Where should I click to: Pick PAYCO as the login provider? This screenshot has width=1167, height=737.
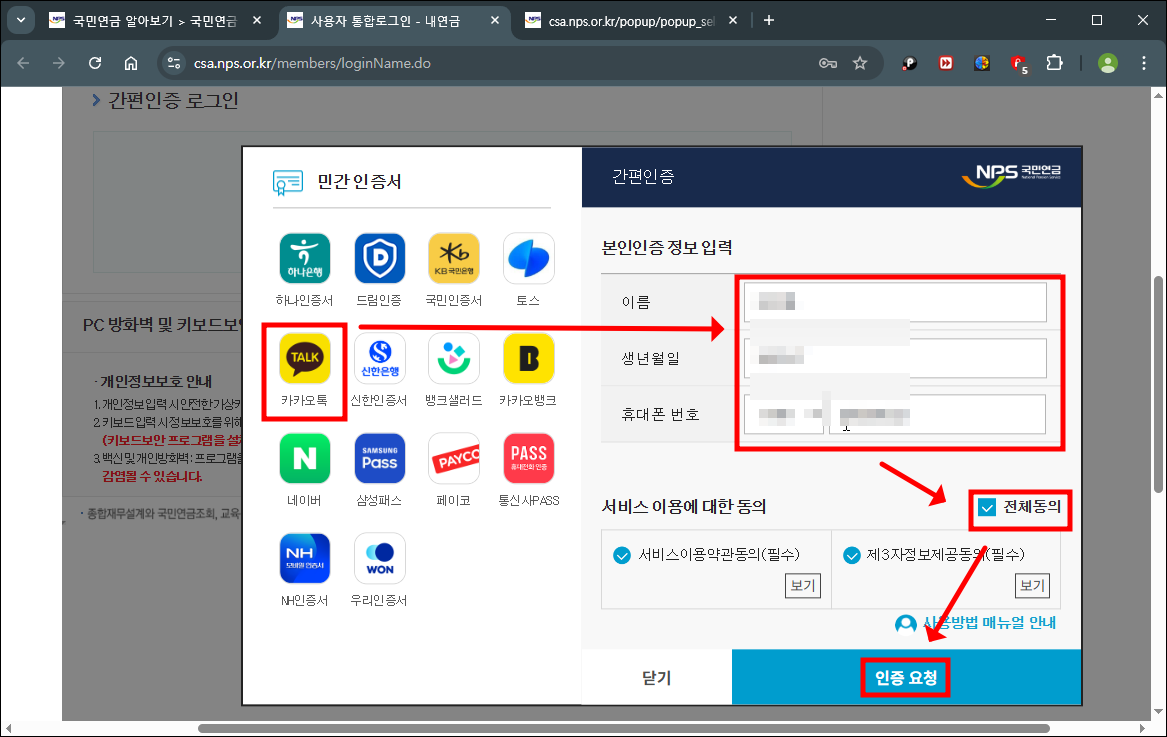coord(453,458)
